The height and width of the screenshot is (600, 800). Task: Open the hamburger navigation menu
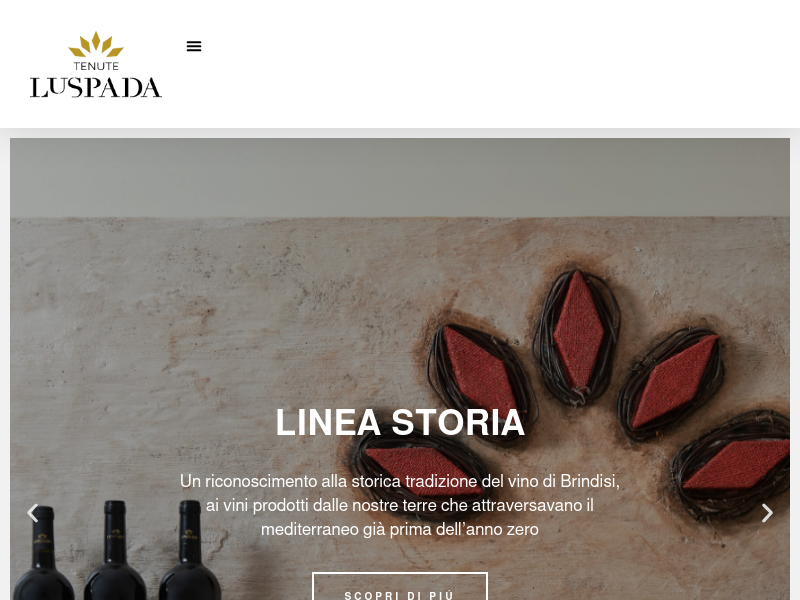click(194, 46)
